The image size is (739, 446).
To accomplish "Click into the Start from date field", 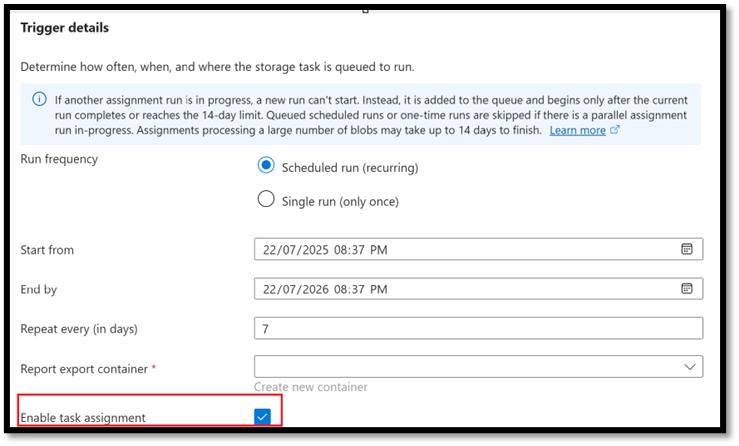I will tap(478, 249).
